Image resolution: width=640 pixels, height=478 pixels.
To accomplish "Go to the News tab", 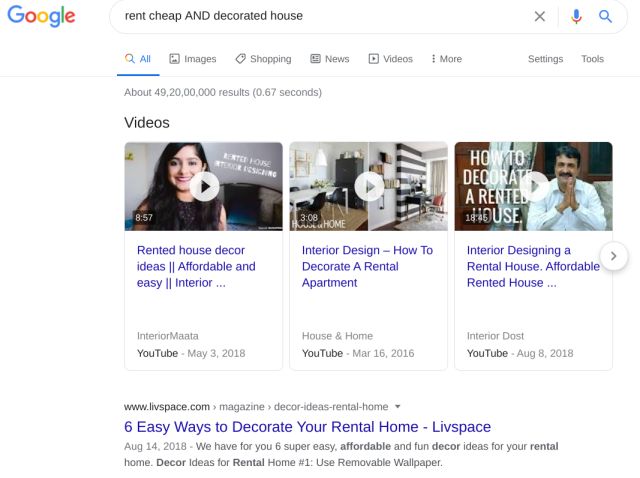I will (330, 59).
